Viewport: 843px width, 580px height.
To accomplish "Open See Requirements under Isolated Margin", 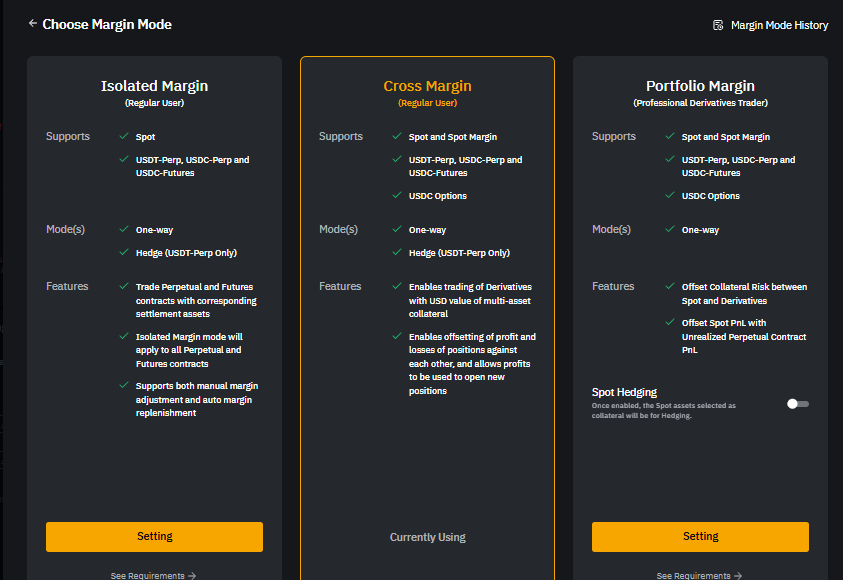I will 154,575.
